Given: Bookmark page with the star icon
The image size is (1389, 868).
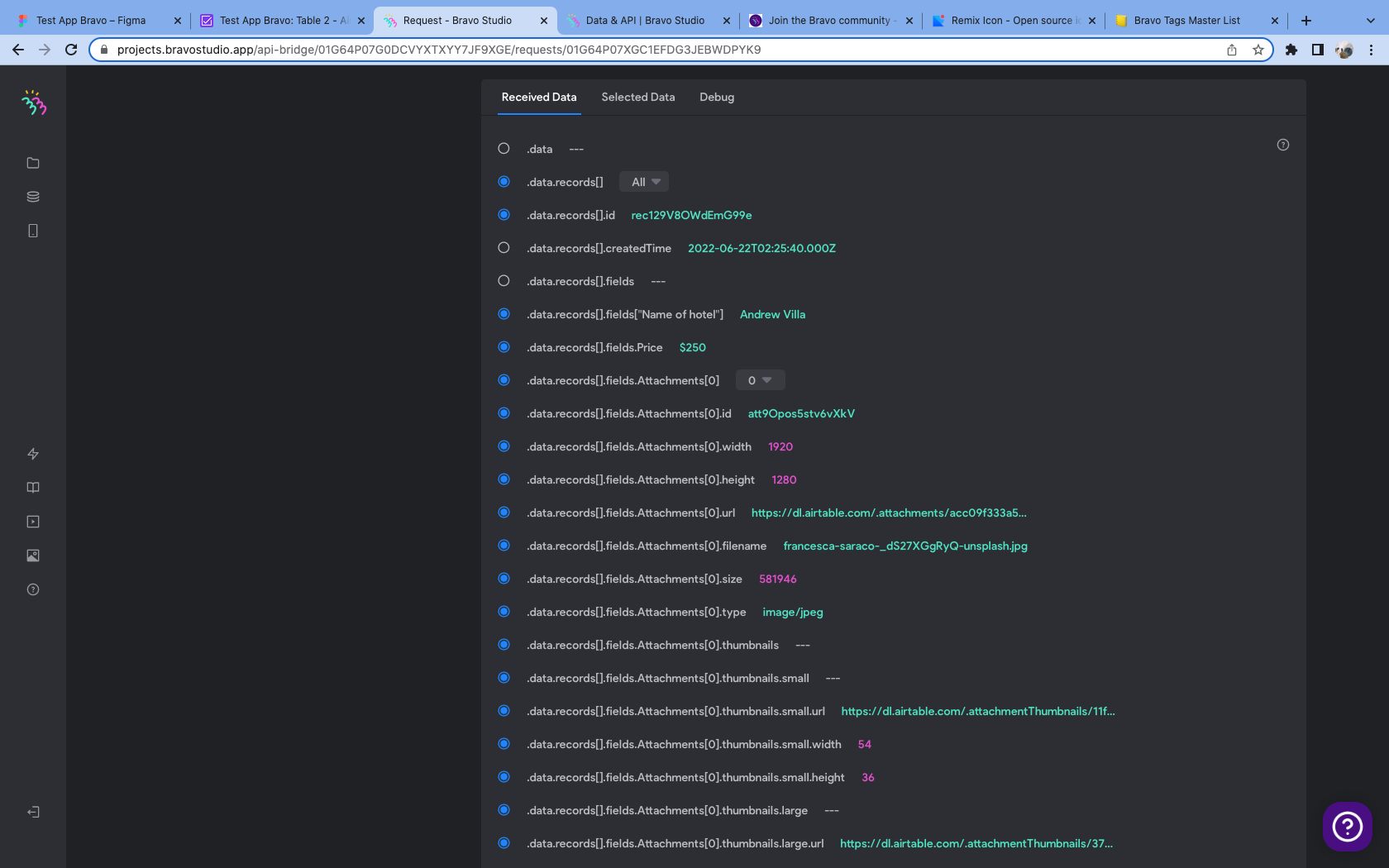Looking at the screenshot, I should click(1258, 50).
